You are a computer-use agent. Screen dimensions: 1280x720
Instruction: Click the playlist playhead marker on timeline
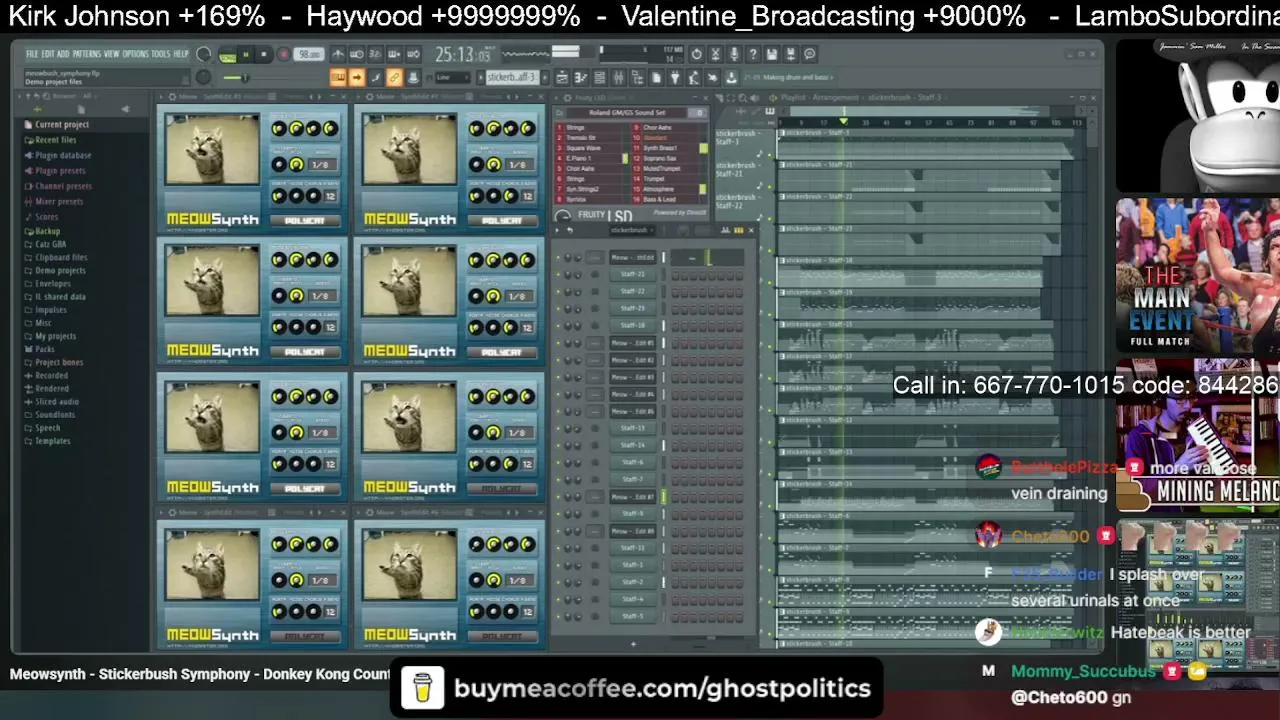click(843, 122)
